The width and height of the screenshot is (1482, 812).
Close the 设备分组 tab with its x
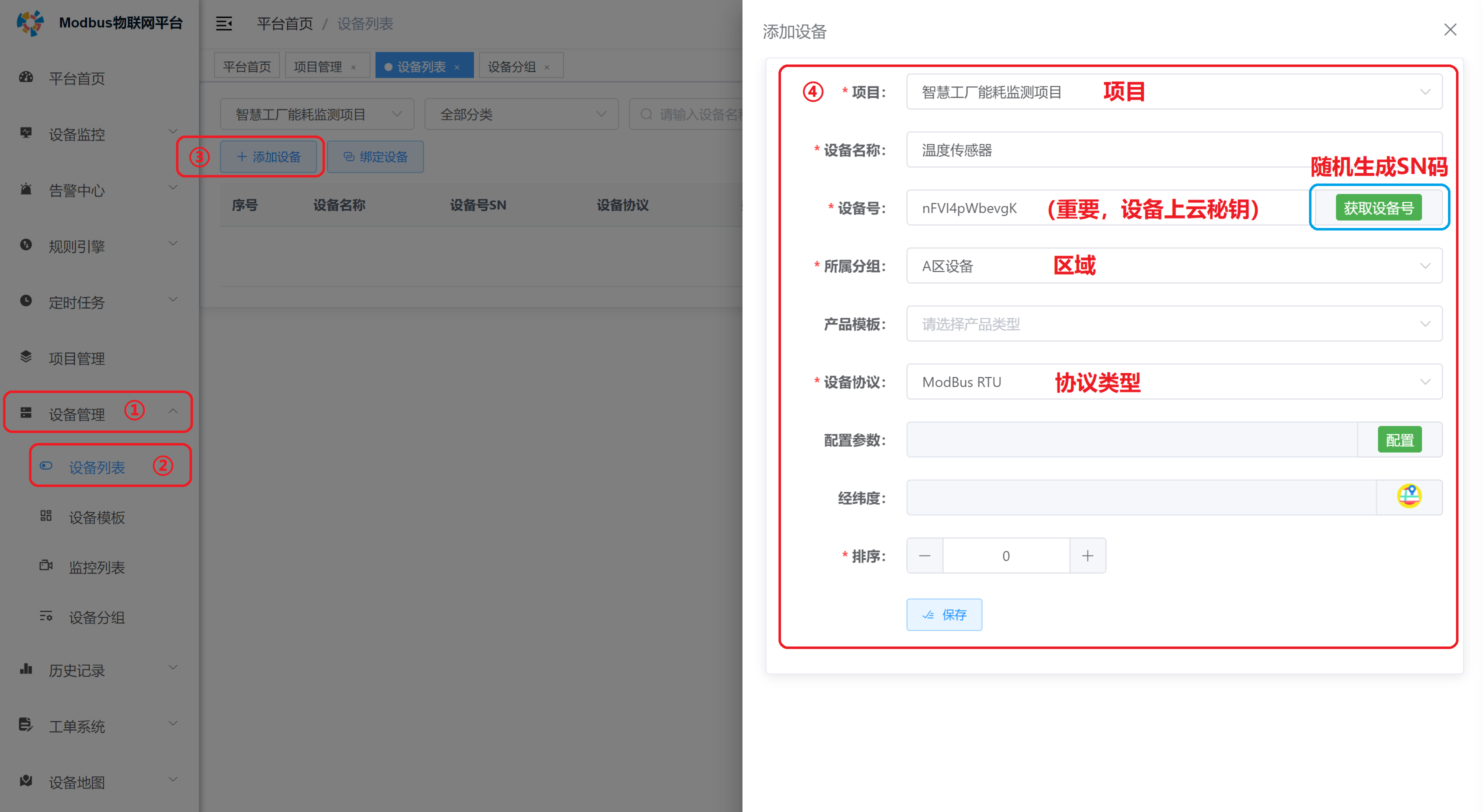pos(546,67)
